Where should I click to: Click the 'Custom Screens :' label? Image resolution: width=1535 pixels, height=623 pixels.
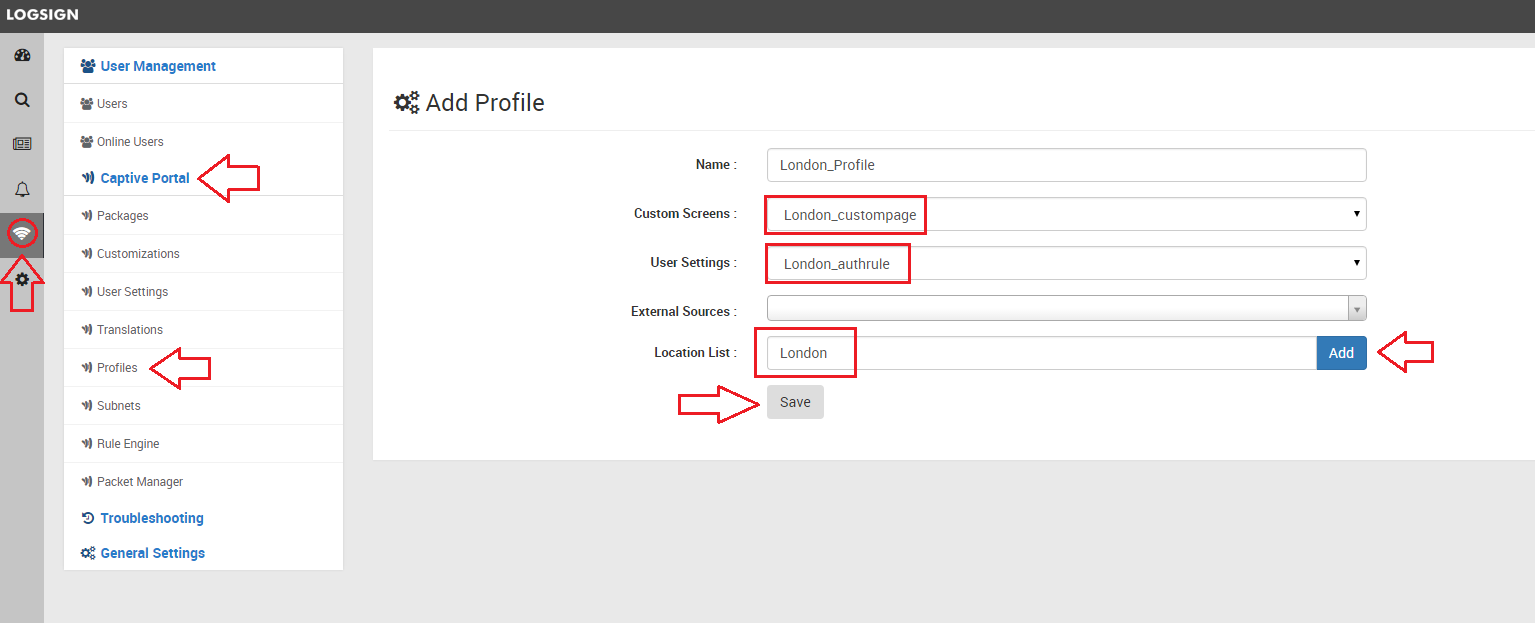pos(685,214)
